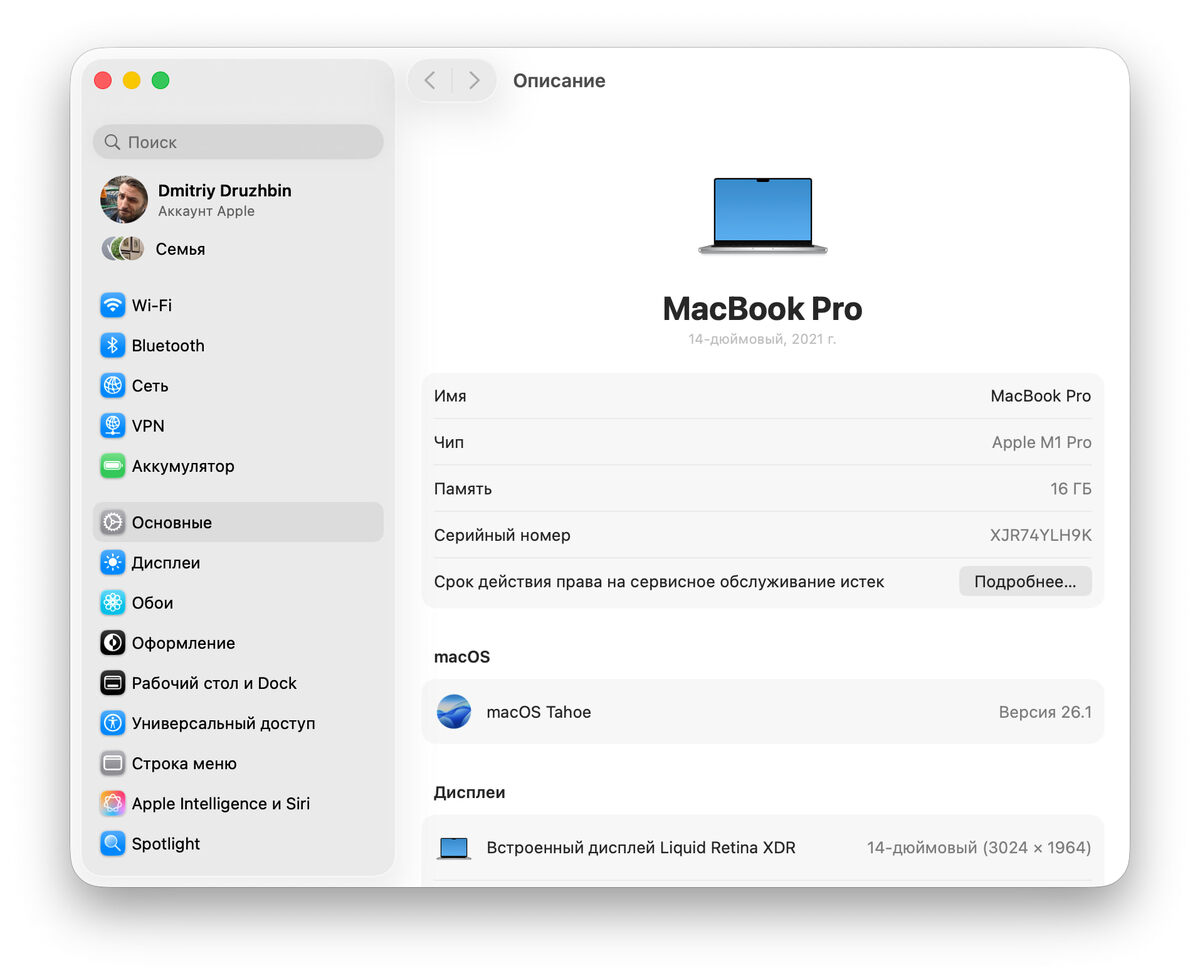The height and width of the screenshot is (980, 1200).
Task: Click Dmitriy Druzhbin's profile photo
Action: pos(124,200)
